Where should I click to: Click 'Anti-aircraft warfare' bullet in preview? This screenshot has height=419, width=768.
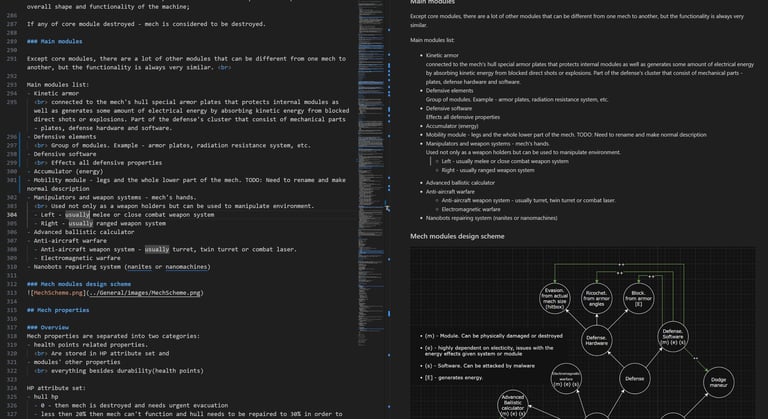[x=450, y=192]
